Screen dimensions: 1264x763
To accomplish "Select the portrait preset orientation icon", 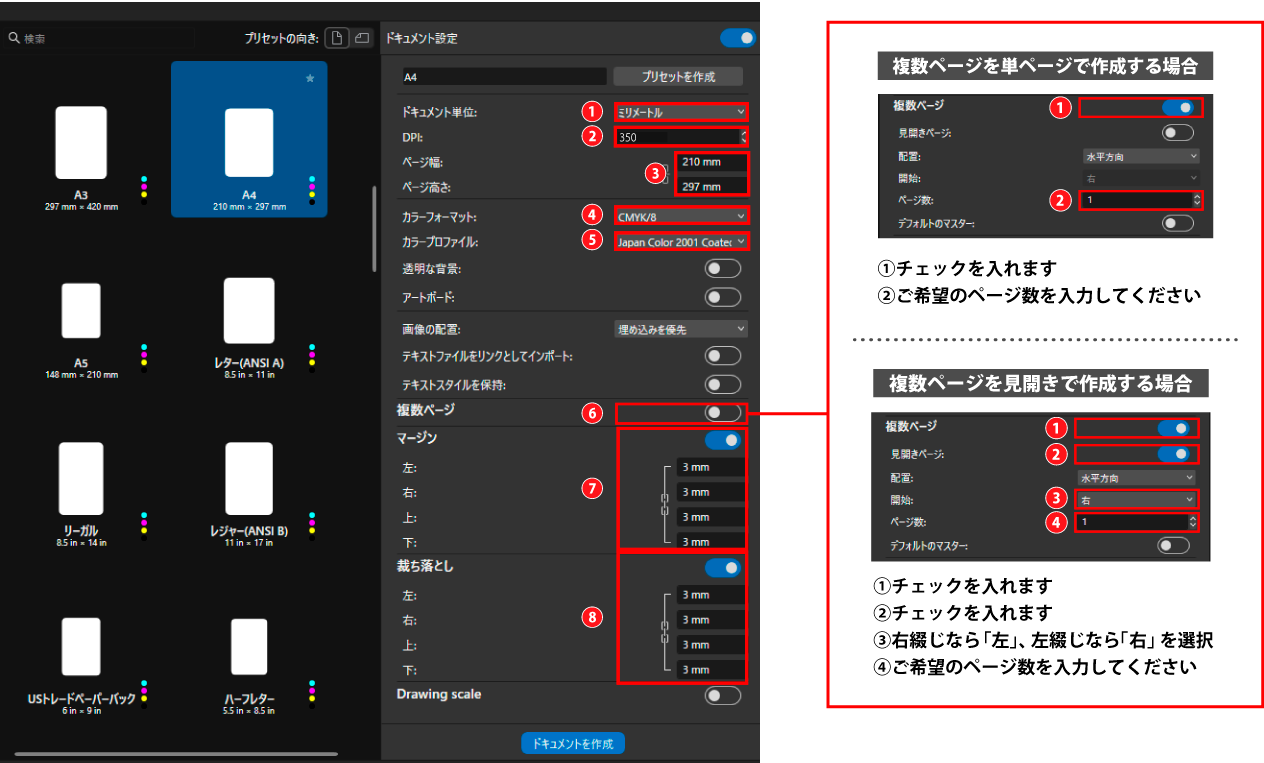I will coord(337,38).
